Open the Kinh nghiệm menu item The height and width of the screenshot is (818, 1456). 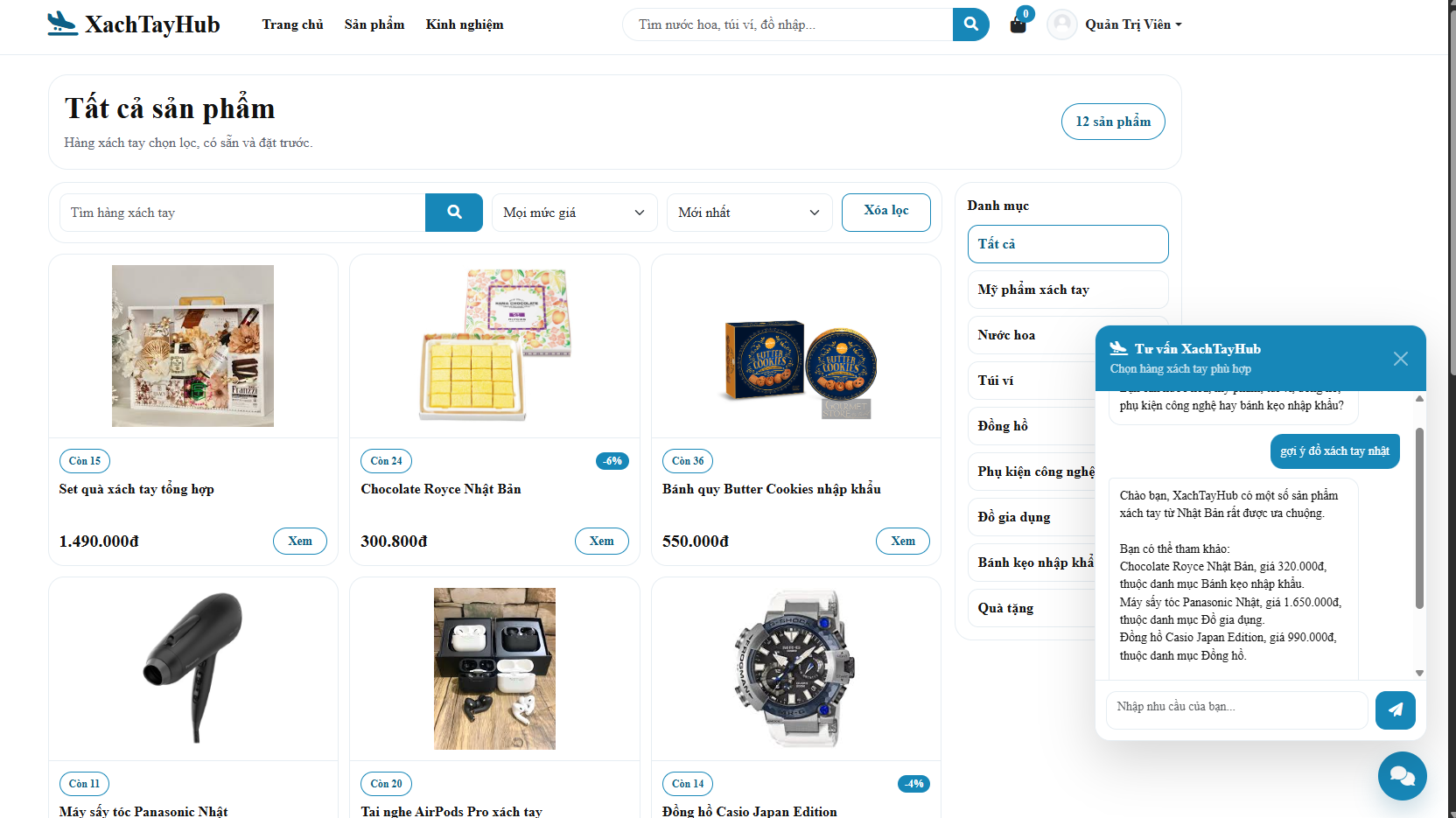465,24
